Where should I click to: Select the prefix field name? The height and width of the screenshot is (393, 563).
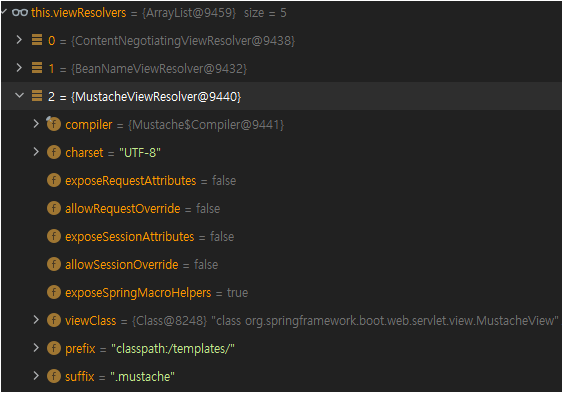80,349
